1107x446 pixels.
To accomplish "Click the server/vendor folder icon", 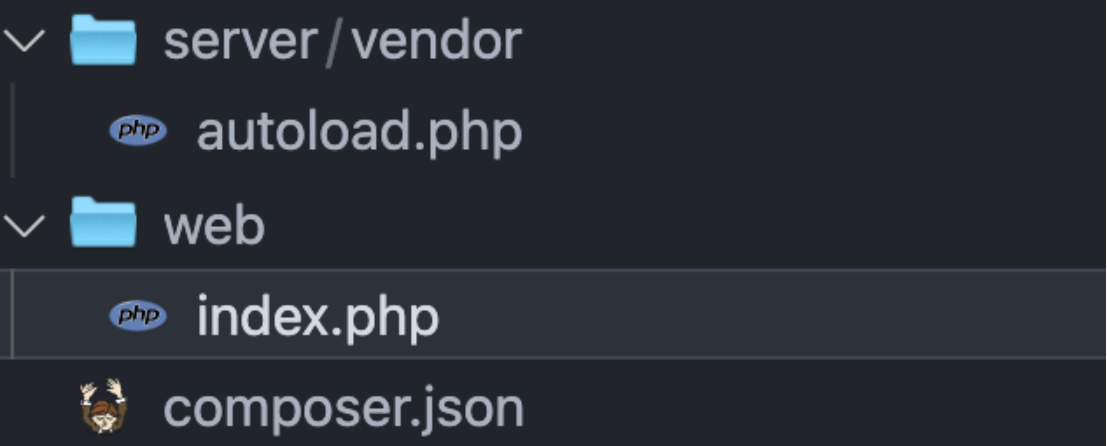I will click(x=103, y=41).
